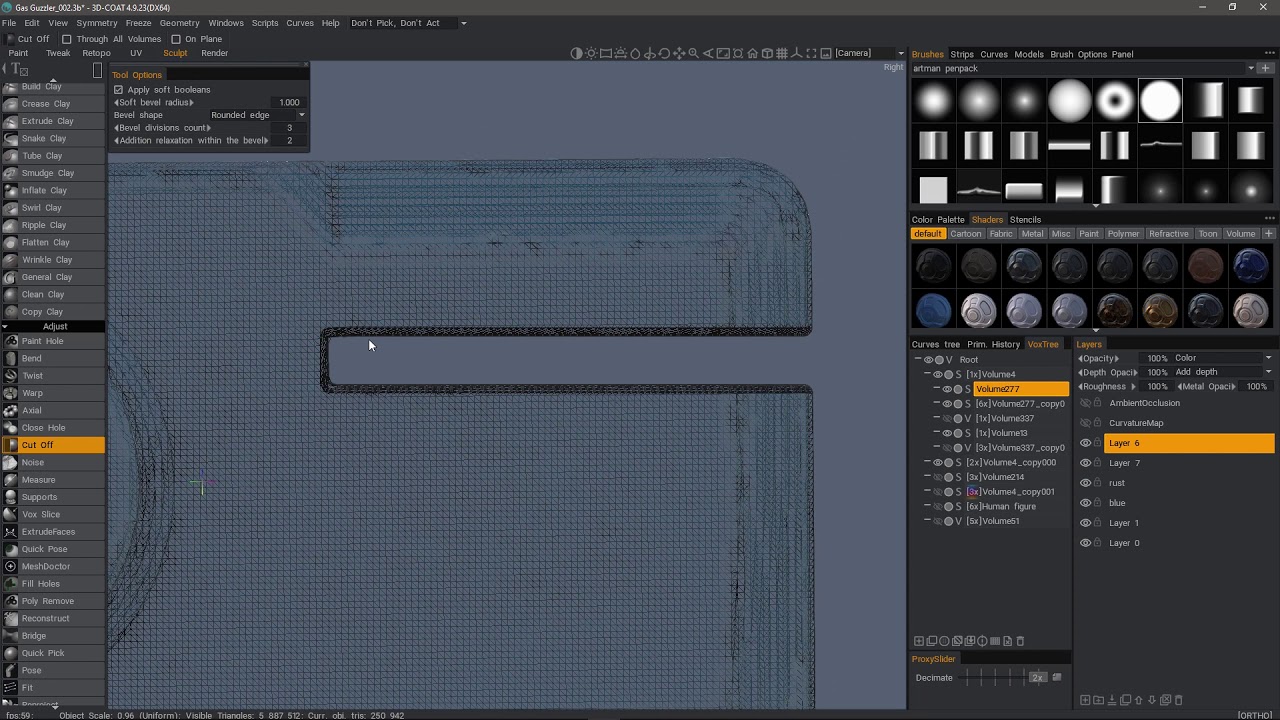The height and width of the screenshot is (720, 1280).
Task: Toggle visibility of Layer 6
Action: pos(1085,443)
